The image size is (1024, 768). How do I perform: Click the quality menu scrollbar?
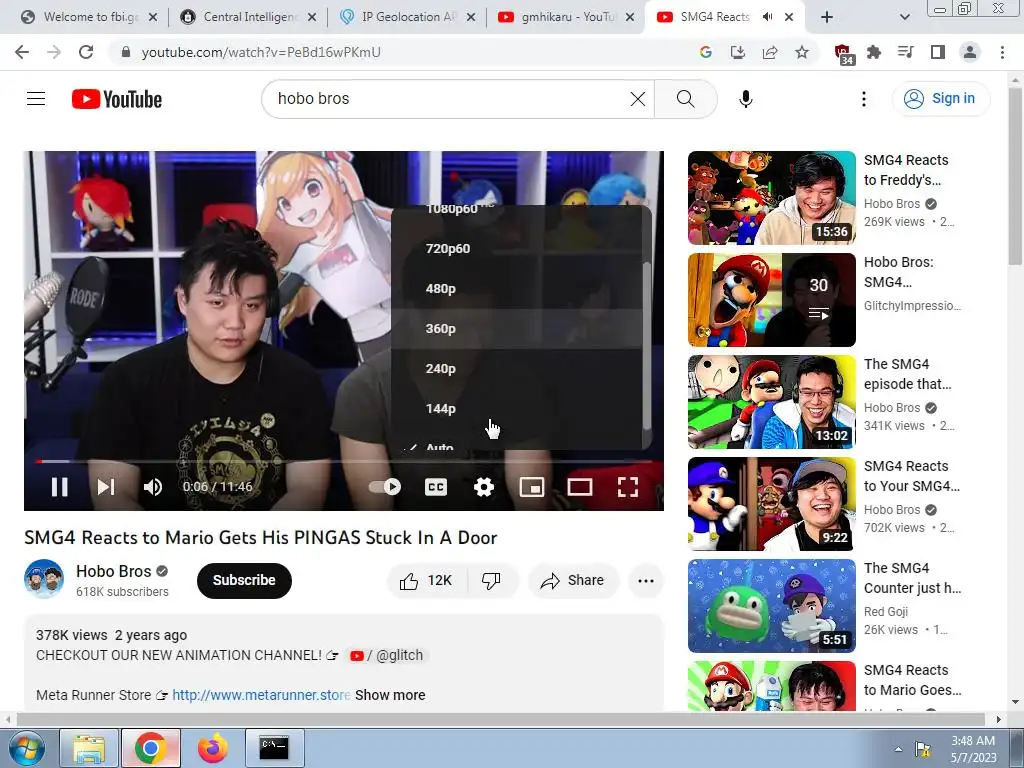coord(647,346)
